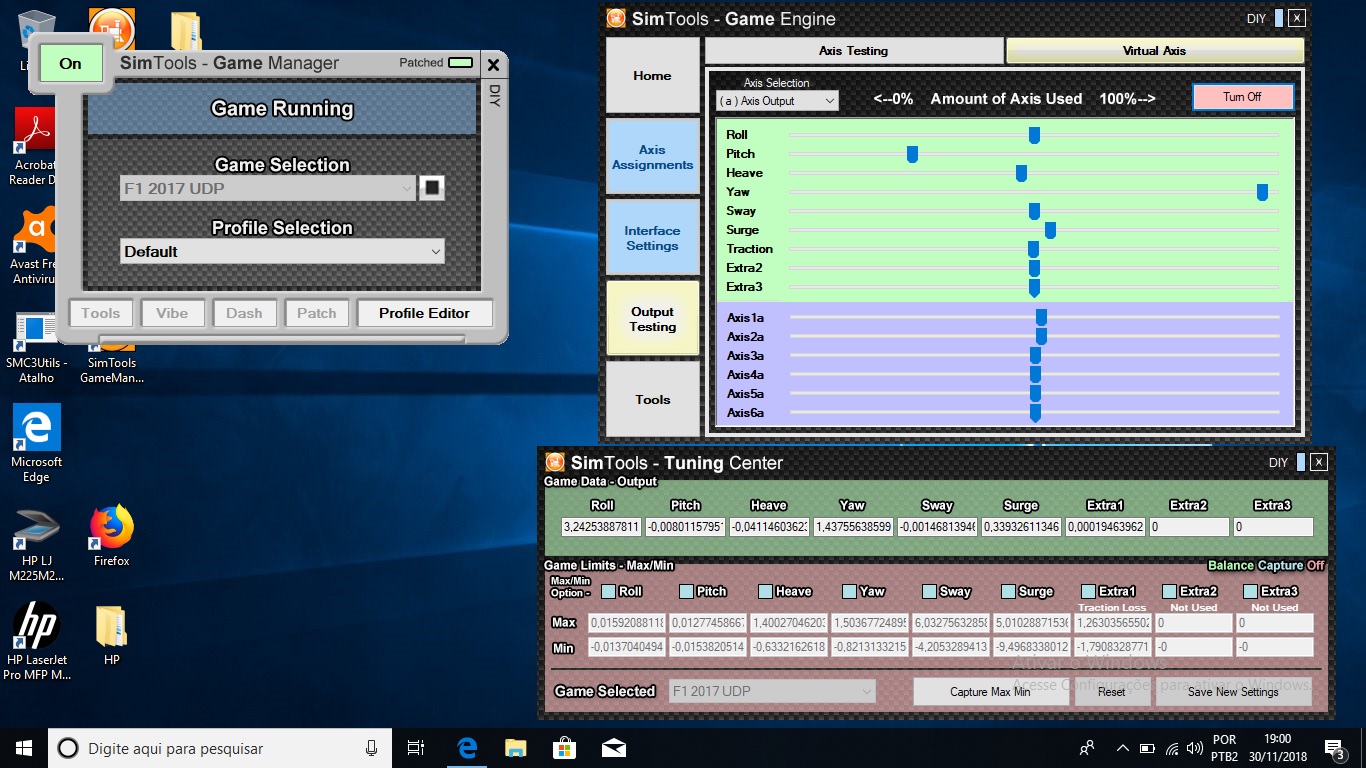Click the Reset button in Tuning Center
Image resolution: width=1366 pixels, height=768 pixels.
pos(1111,691)
